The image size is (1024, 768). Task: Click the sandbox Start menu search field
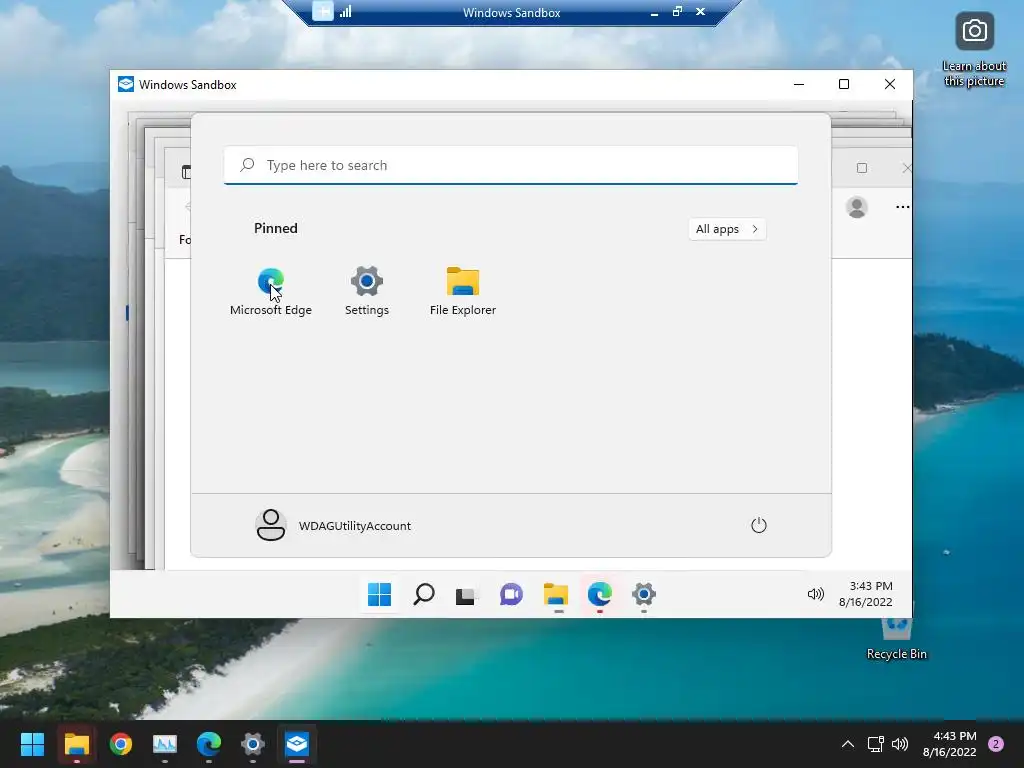(511, 165)
